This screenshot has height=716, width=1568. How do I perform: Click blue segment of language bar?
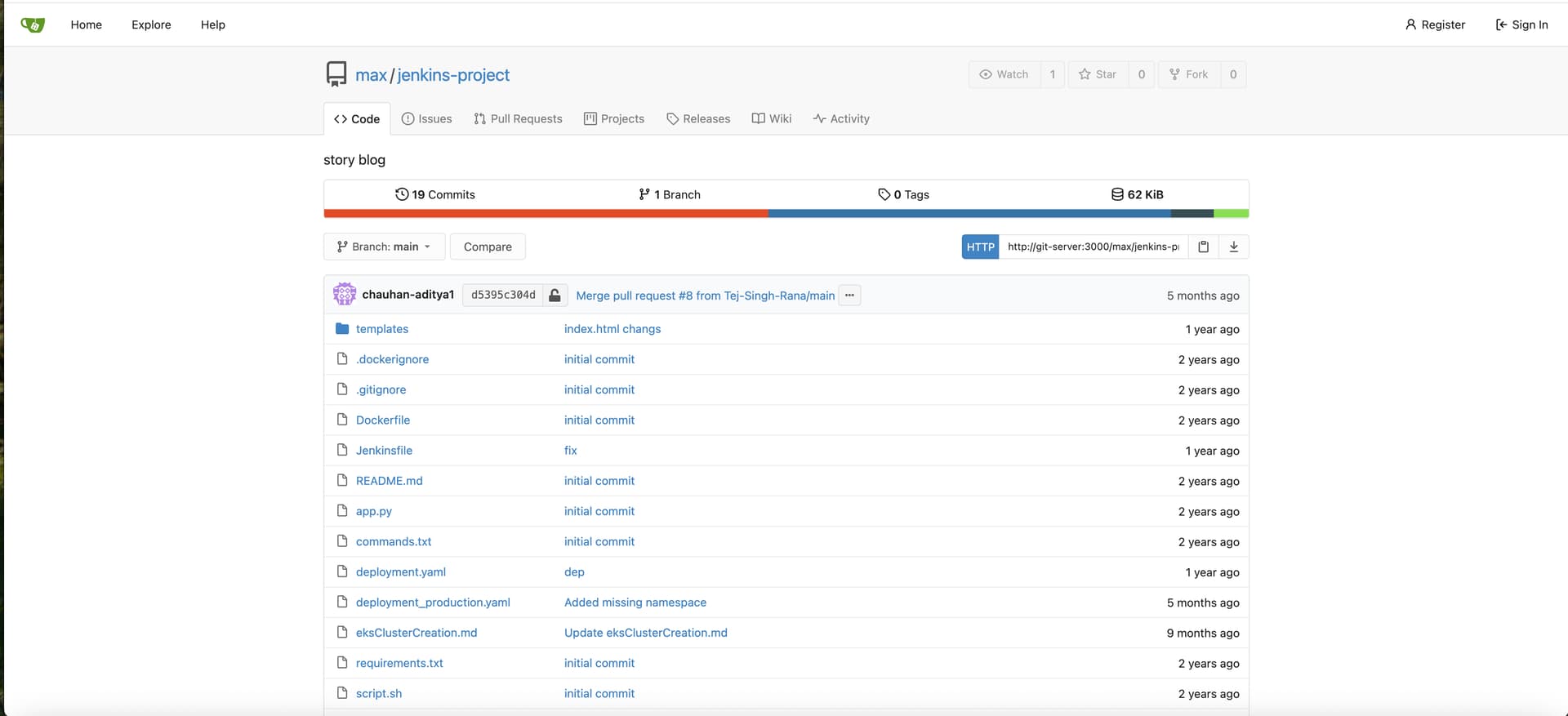969,214
